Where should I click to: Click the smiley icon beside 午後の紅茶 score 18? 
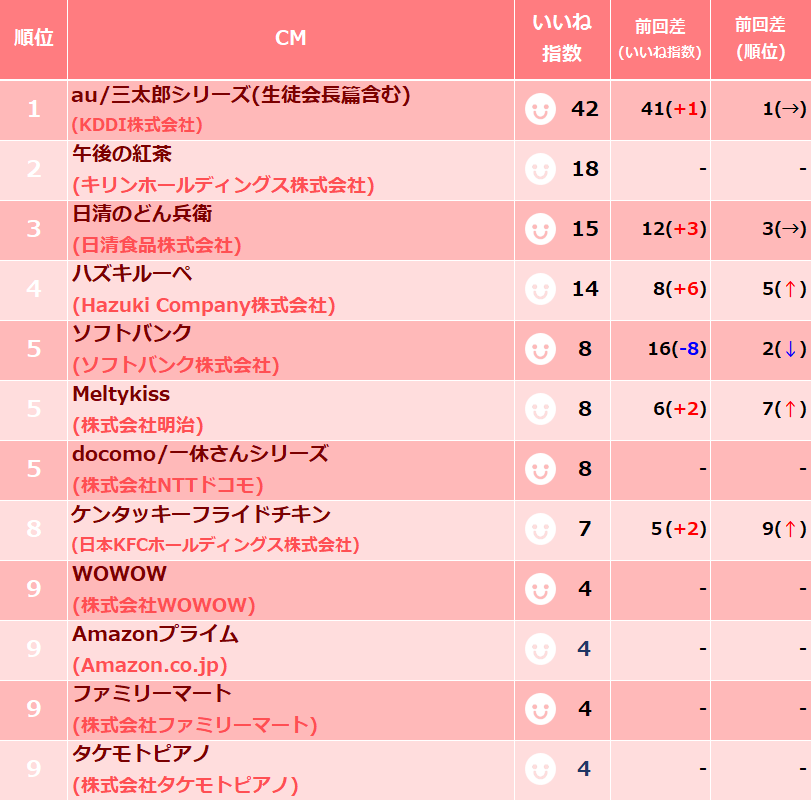tap(540, 169)
